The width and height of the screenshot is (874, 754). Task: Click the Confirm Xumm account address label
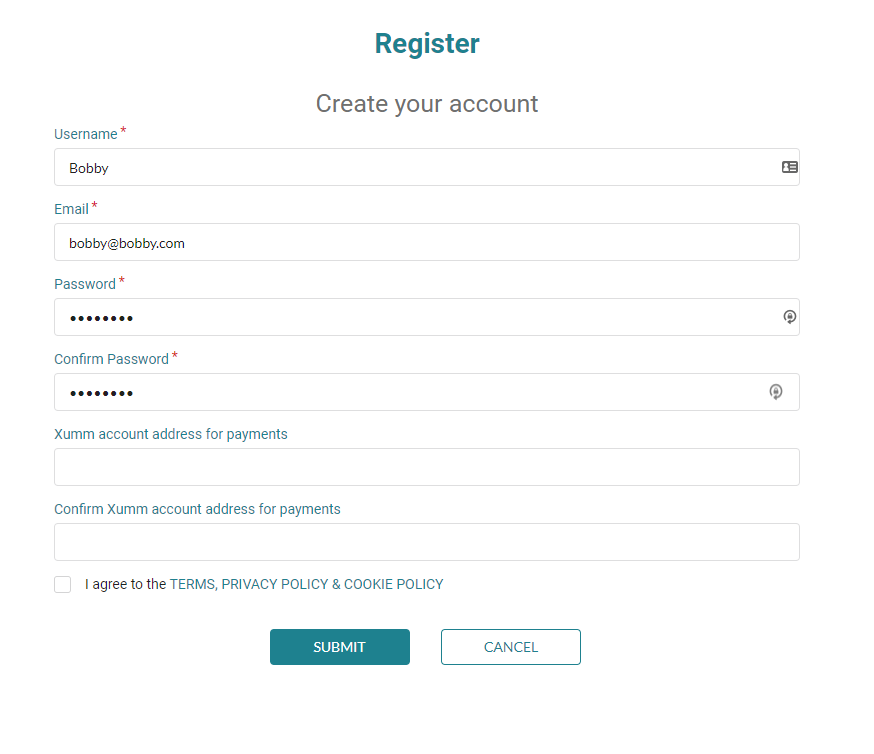point(197,509)
